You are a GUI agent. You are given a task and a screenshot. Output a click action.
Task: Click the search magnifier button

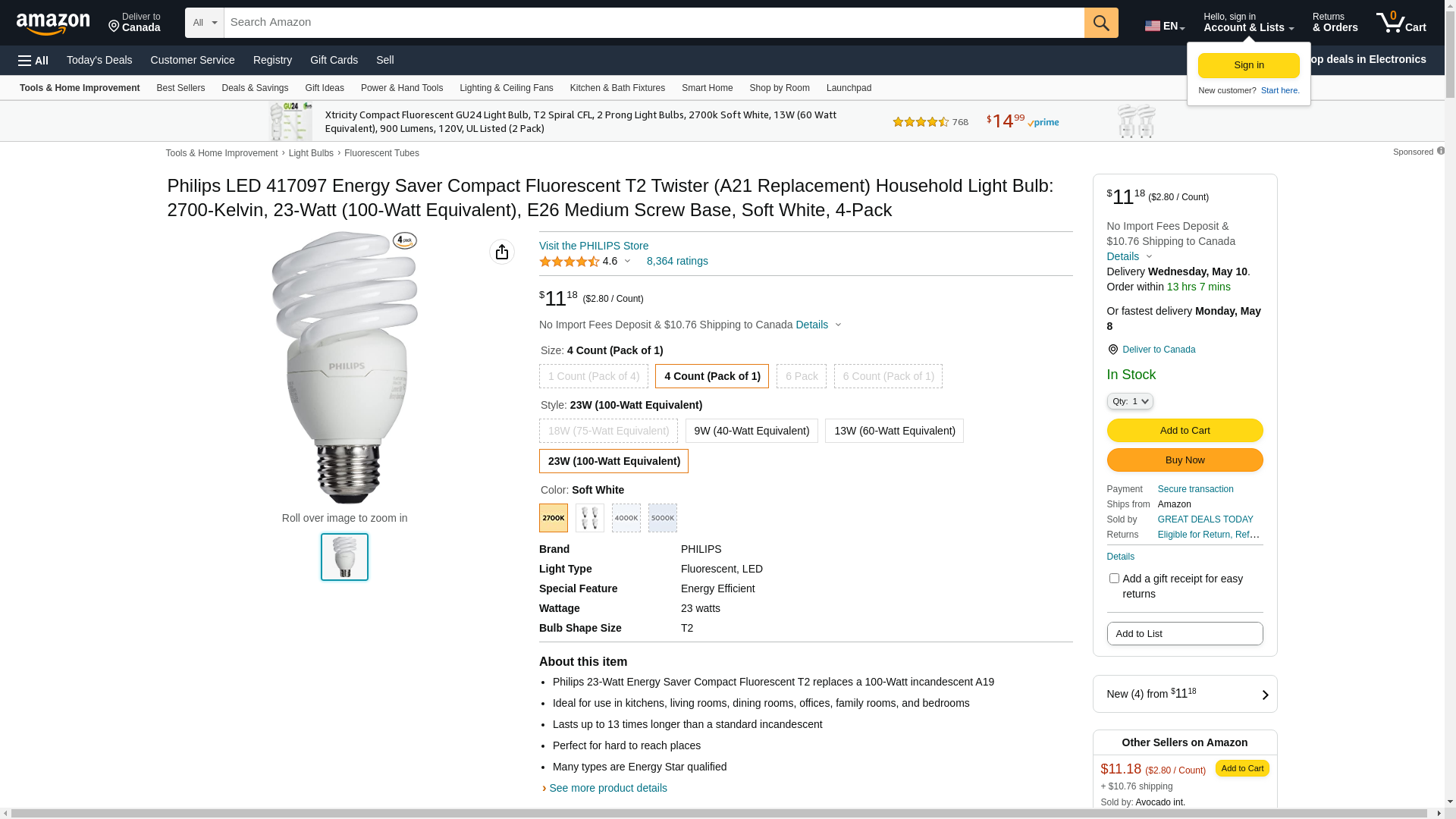(x=1101, y=23)
